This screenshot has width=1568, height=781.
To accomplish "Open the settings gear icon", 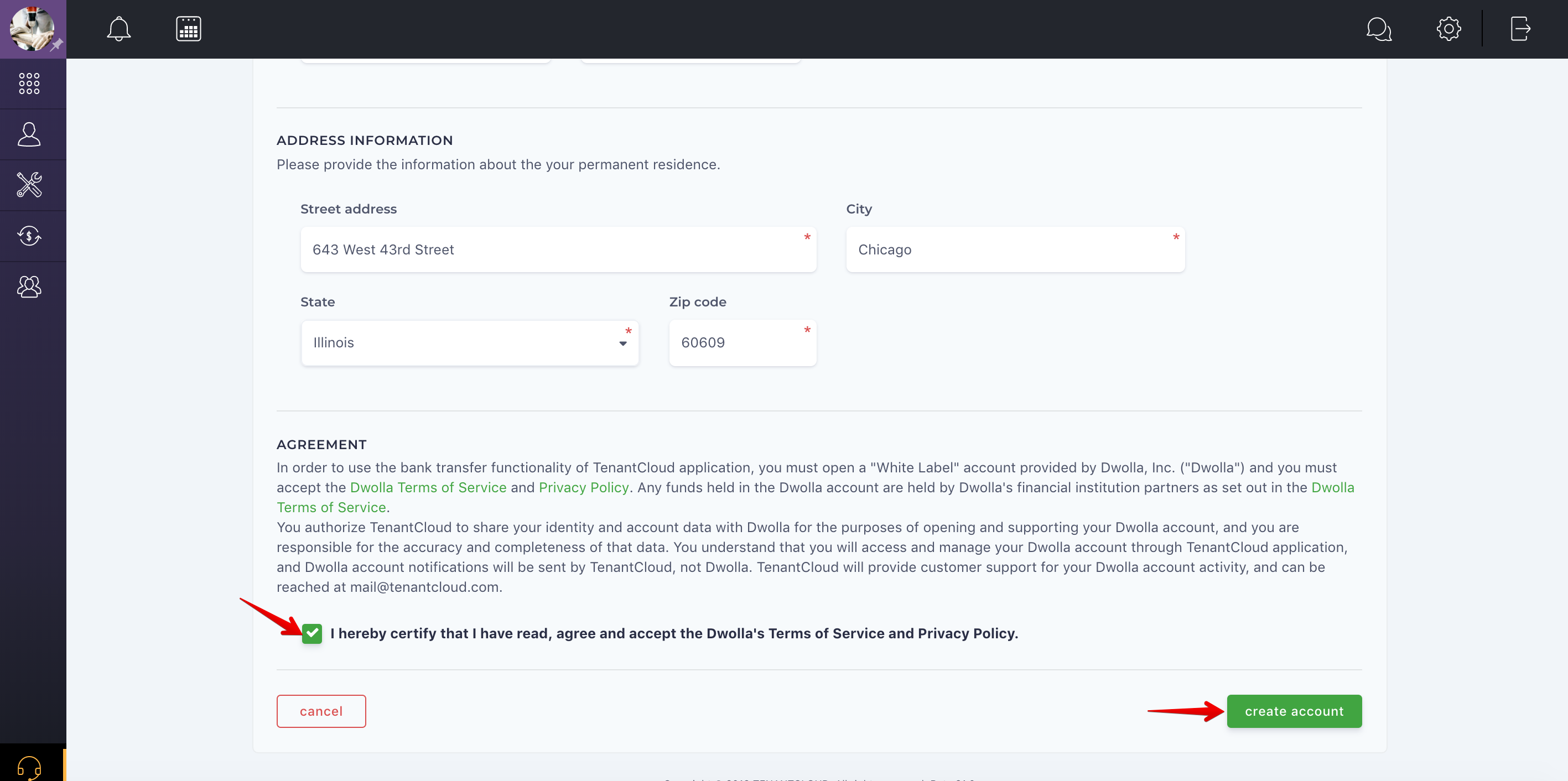I will pyautogui.click(x=1448, y=29).
